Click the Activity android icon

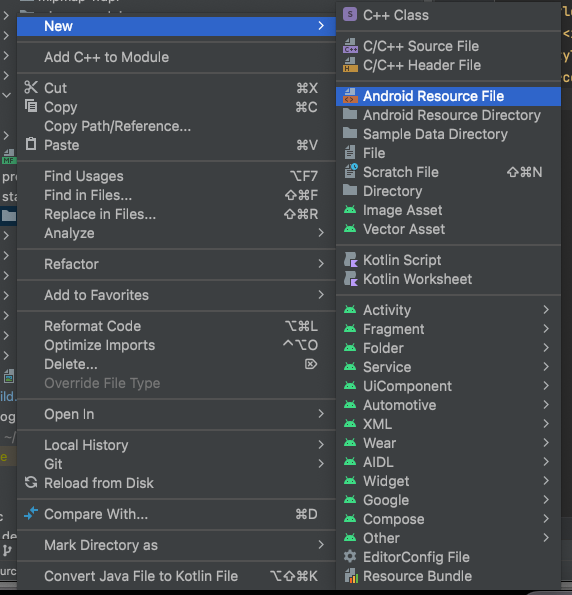(350, 310)
